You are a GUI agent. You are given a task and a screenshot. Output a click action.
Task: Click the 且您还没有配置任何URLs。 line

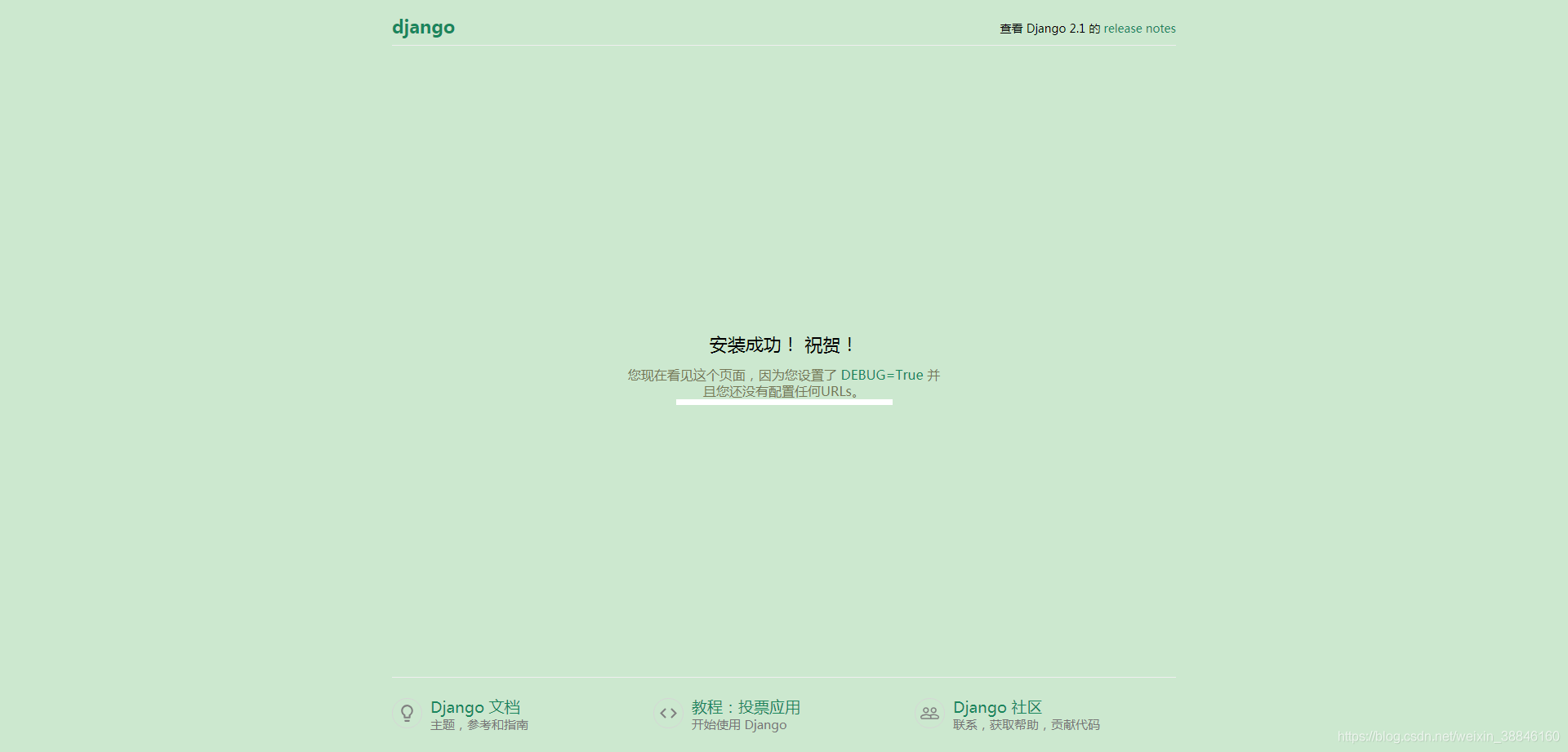click(x=782, y=392)
